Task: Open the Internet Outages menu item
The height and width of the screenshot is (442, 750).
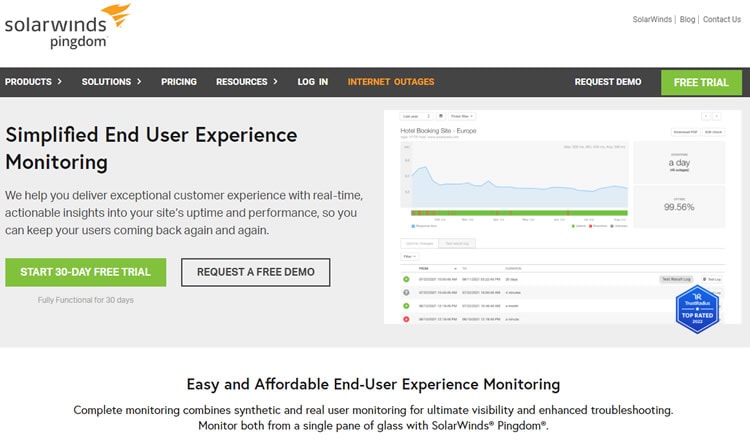Action: 391,82
